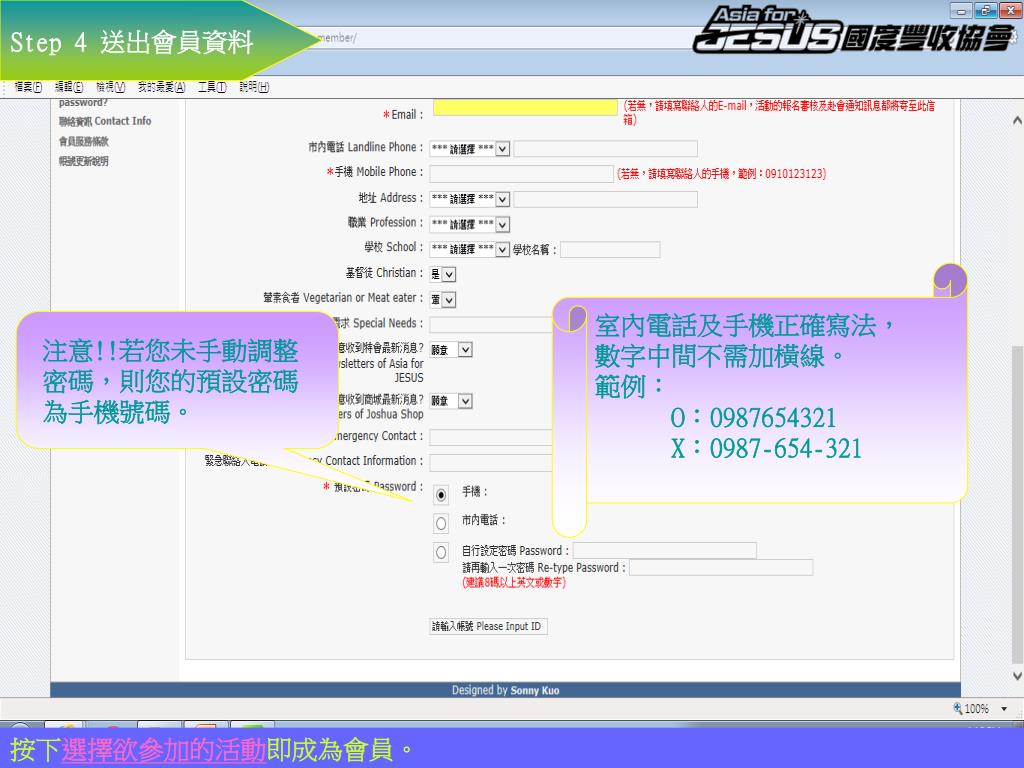Select 手機 as default password option
1024x768 pixels.
(441, 494)
